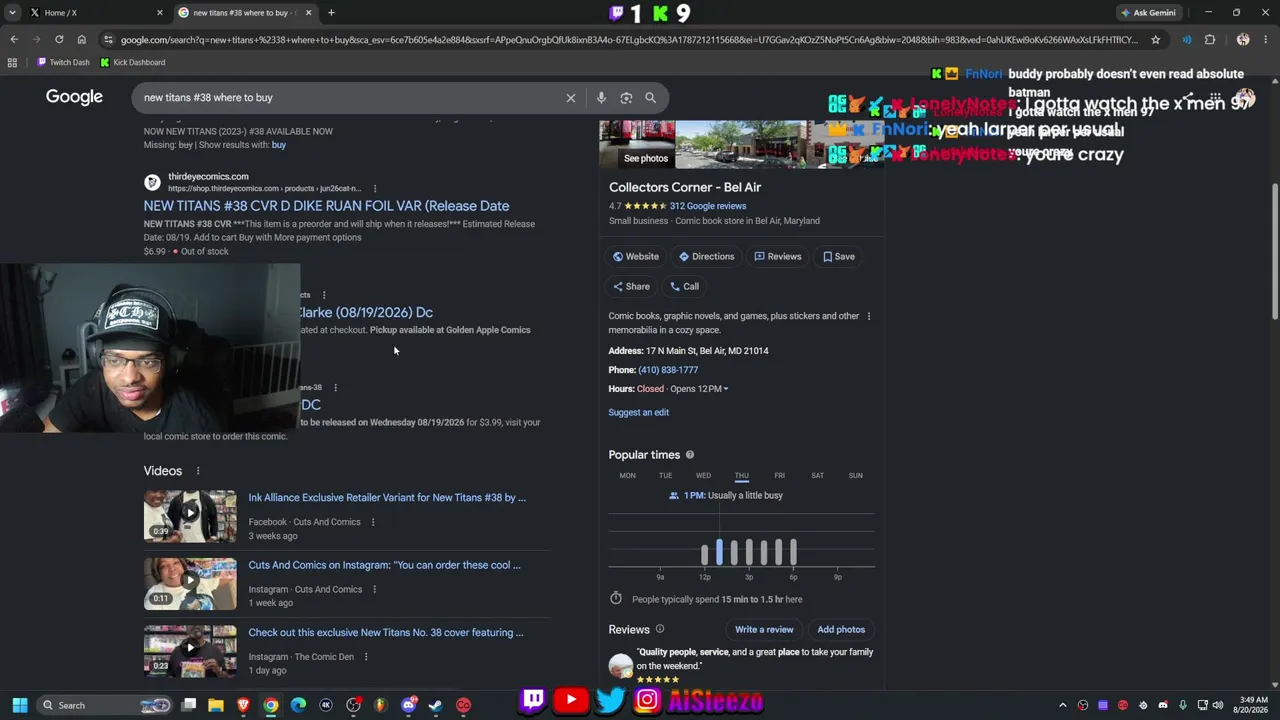The width and height of the screenshot is (1280, 720).
Task: Click Write a review
Action: pyautogui.click(x=764, y=630)
